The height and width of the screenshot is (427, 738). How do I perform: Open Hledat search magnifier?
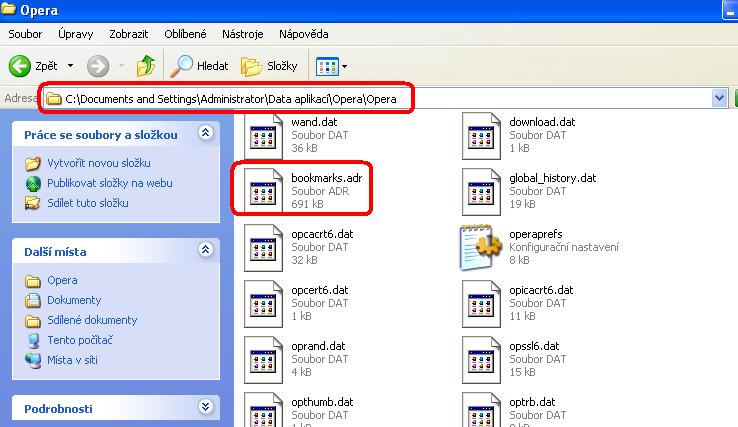182,66
